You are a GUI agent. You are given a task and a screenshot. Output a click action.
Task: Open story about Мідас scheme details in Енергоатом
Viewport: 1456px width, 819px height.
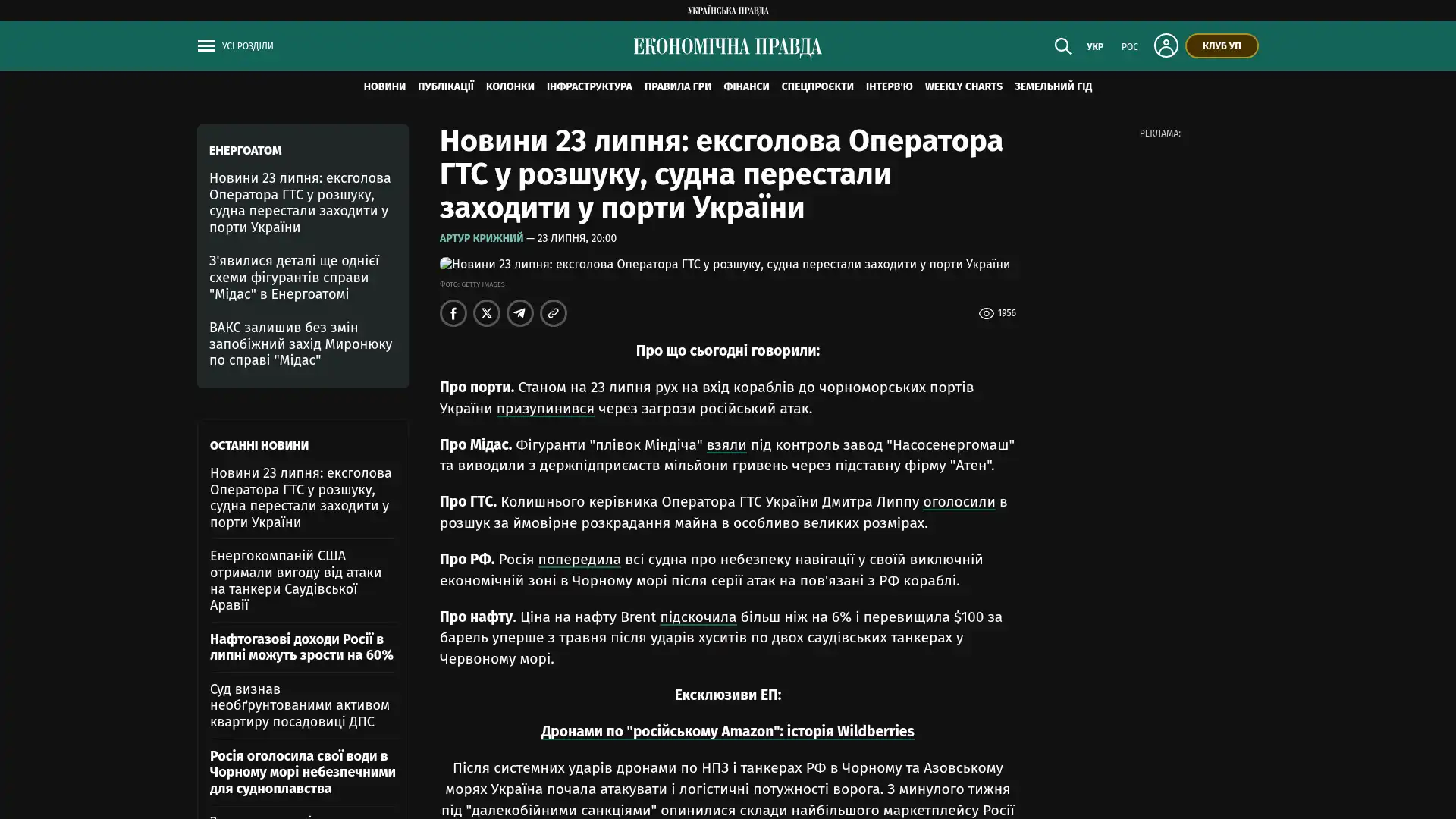tap(294, 278)
